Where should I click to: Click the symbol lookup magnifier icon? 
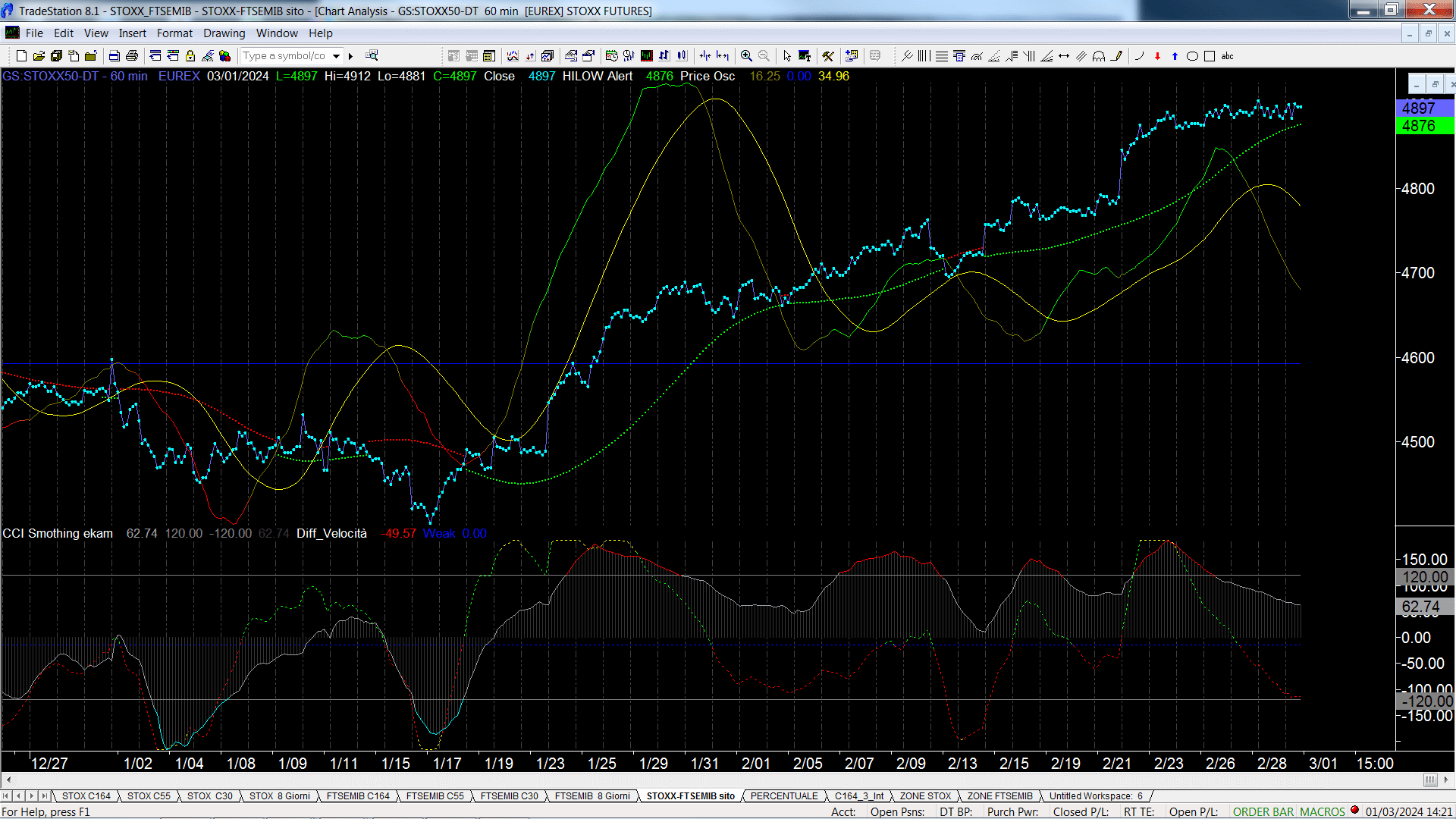(372, 55)
